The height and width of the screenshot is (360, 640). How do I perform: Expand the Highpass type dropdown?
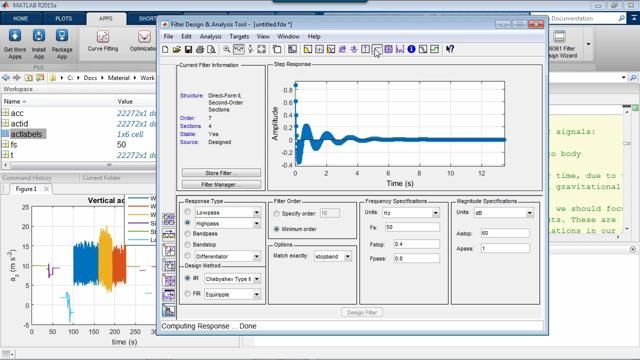[x=256, y=224]
